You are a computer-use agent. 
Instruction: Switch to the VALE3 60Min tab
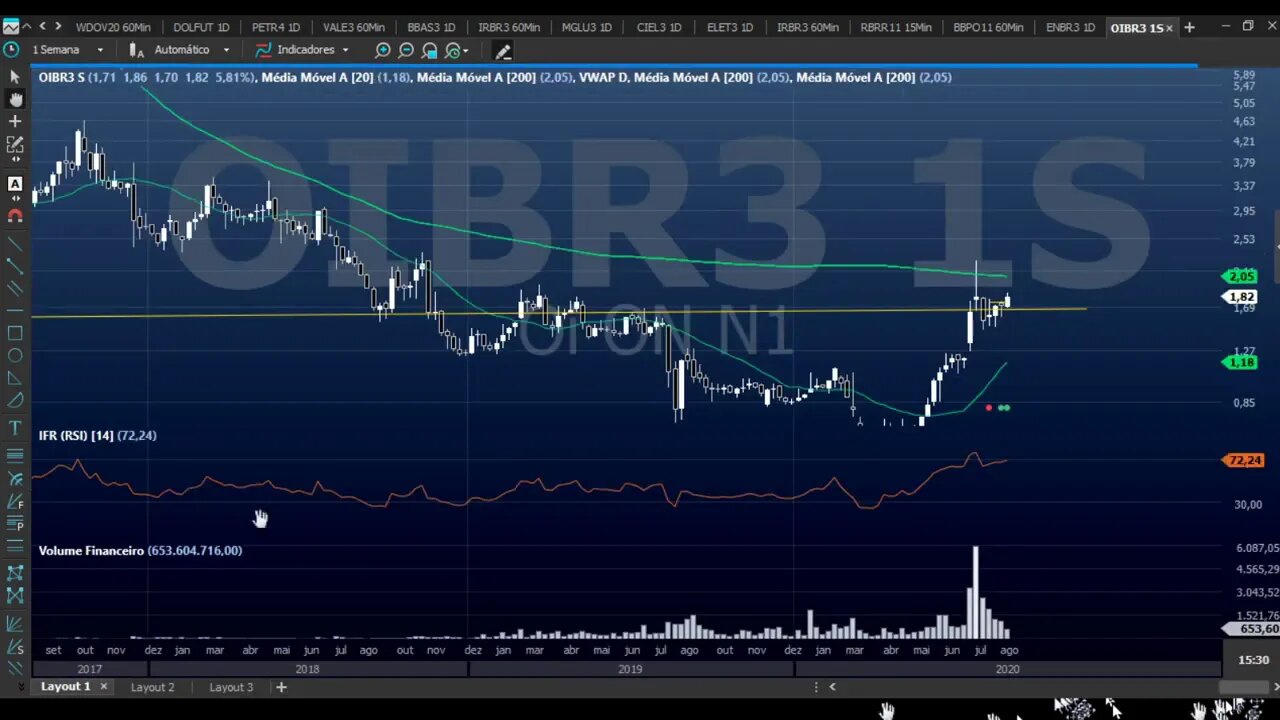[354, 27]
